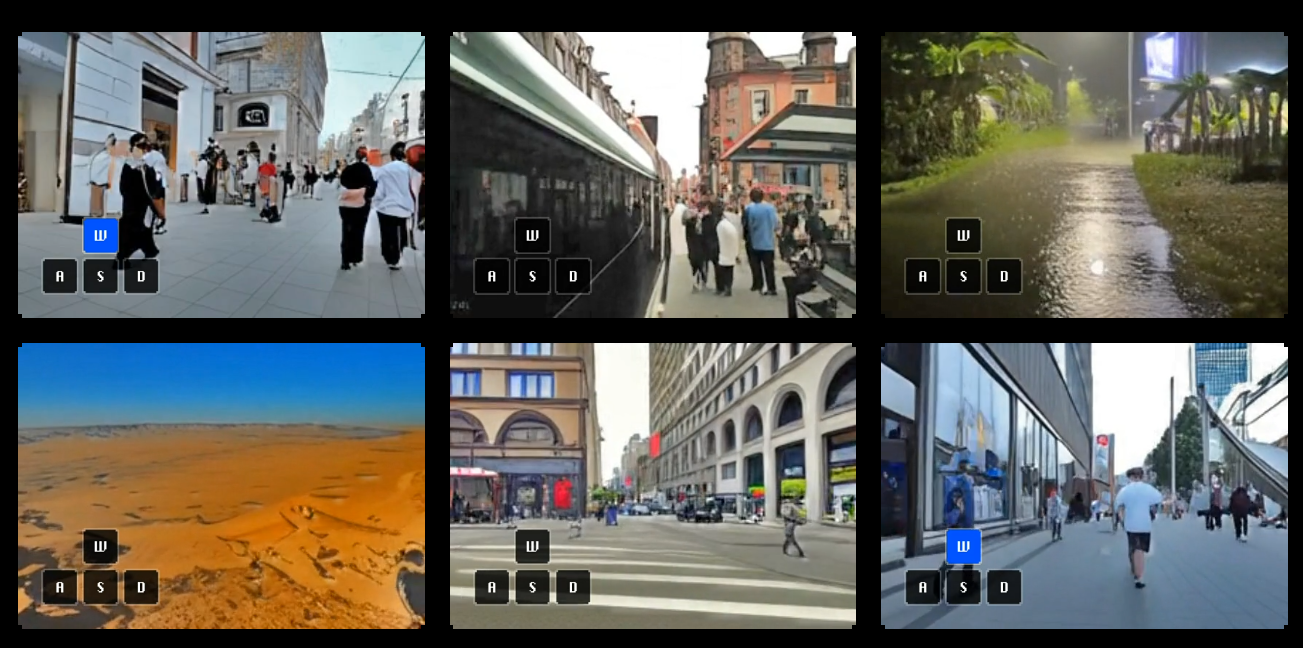Select the city crosswalk street thumbnail
Image resolution: width=1303 pixels, height=648 pixels.
[x=653, y=486]
